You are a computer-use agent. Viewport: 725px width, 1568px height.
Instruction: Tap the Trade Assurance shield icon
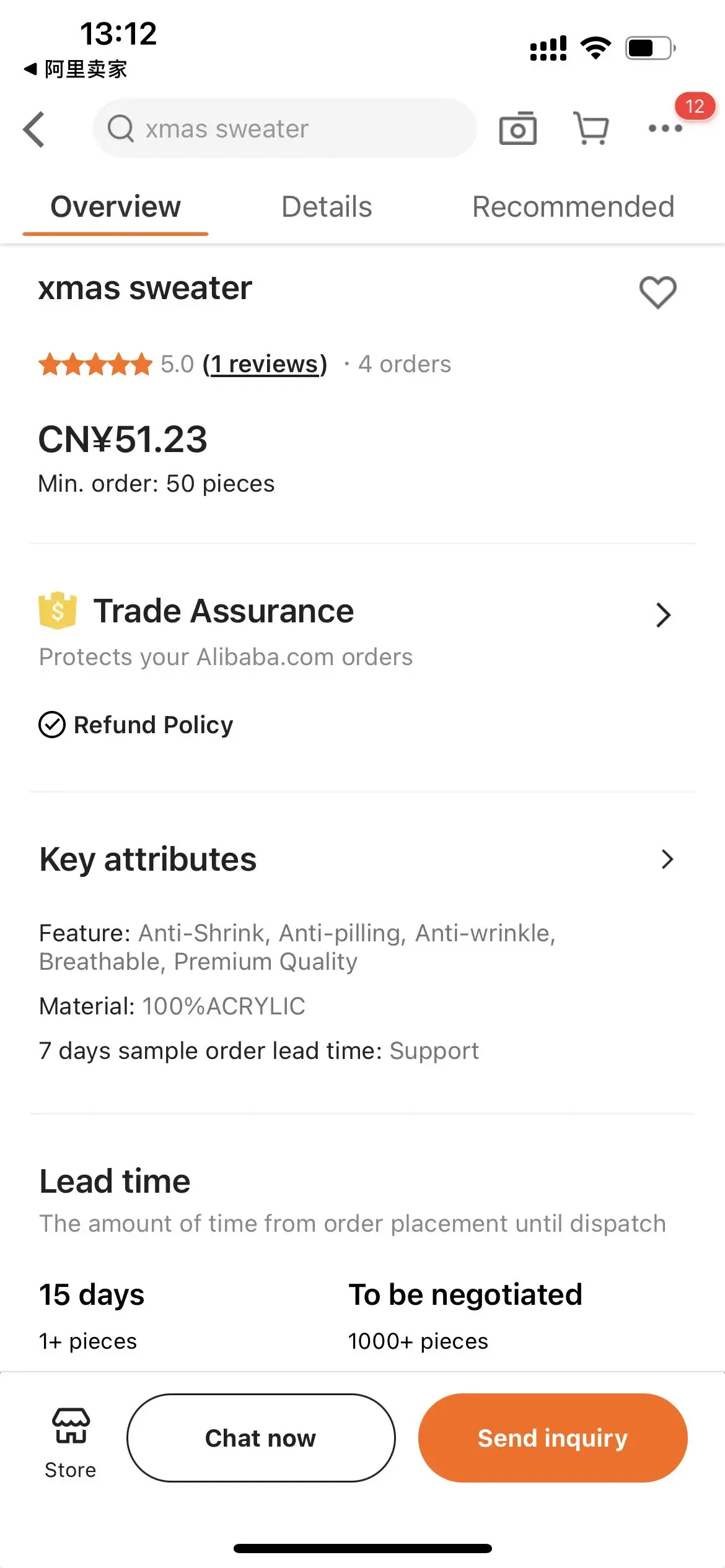tap(58, 611)
